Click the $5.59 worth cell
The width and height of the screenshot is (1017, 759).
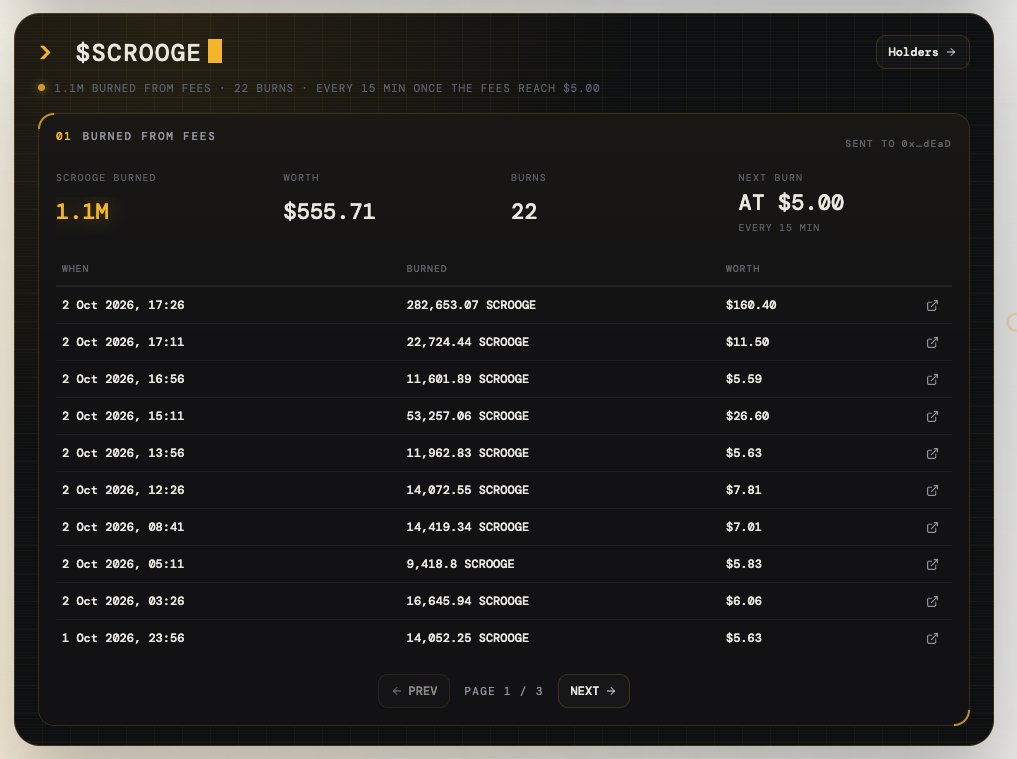[x=744, y=379]
